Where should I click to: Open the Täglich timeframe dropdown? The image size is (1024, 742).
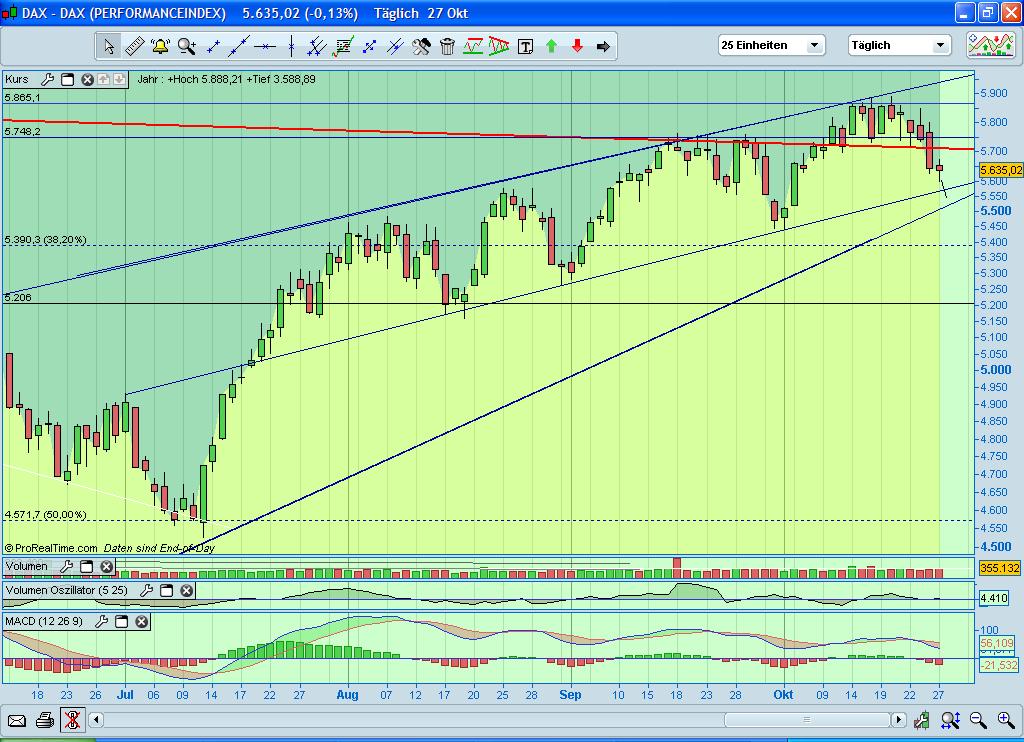899,45
